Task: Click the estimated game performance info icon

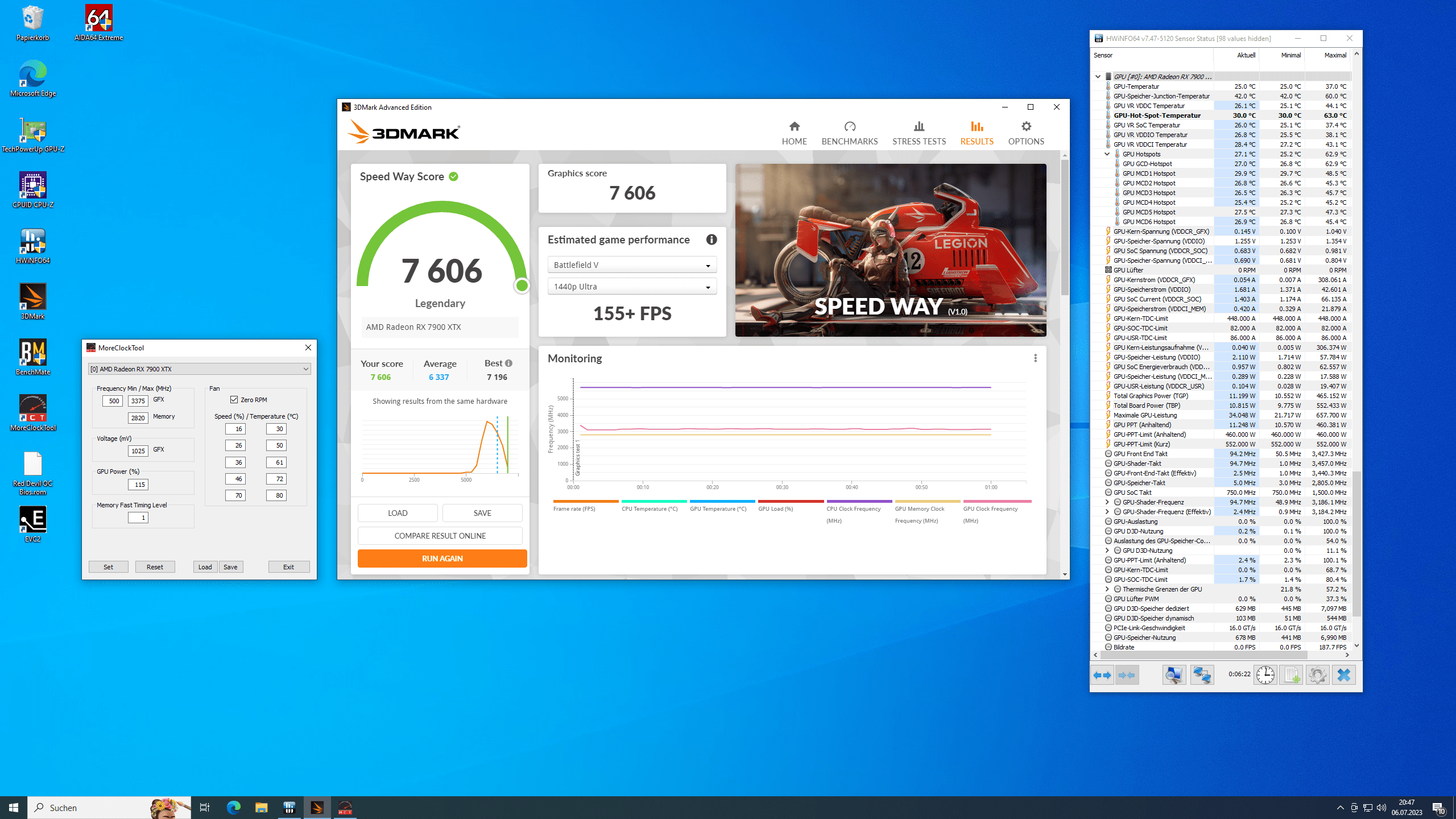Action: pos(712,239)
